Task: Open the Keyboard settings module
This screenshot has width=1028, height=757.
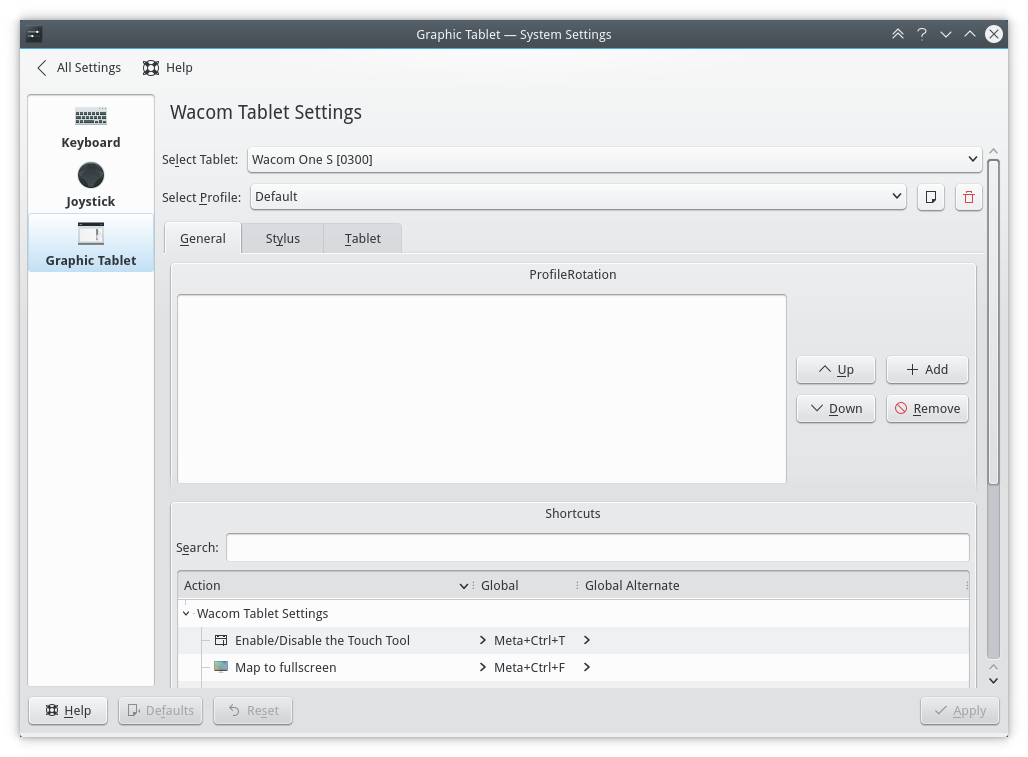Action: (x=91, y=127)
